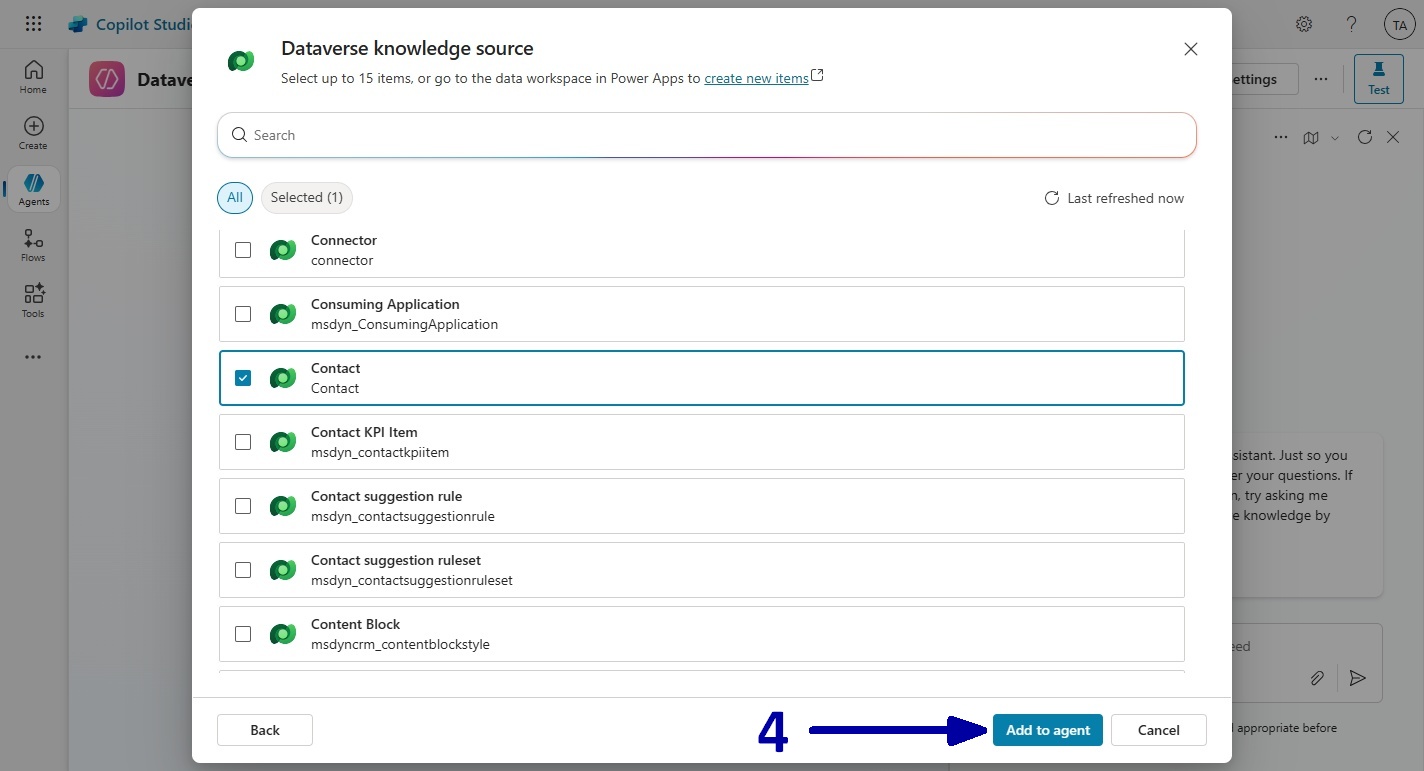Click the send message arrow icon
This screenshot has height=771, width=1424.
coord(1357,678)
